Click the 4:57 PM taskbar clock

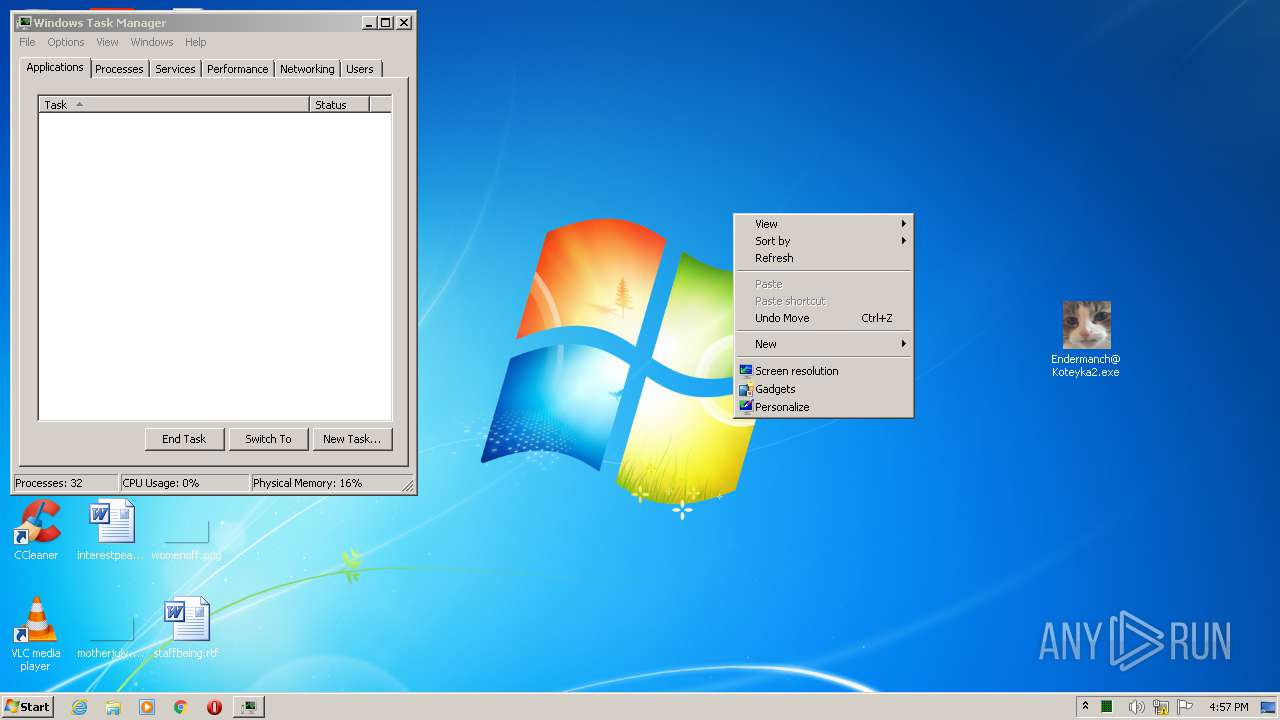point(1228,707)
